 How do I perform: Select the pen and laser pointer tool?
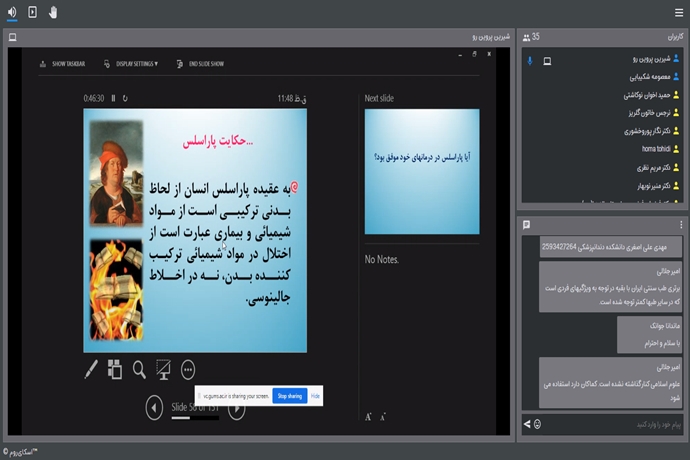tap(91, 370)
